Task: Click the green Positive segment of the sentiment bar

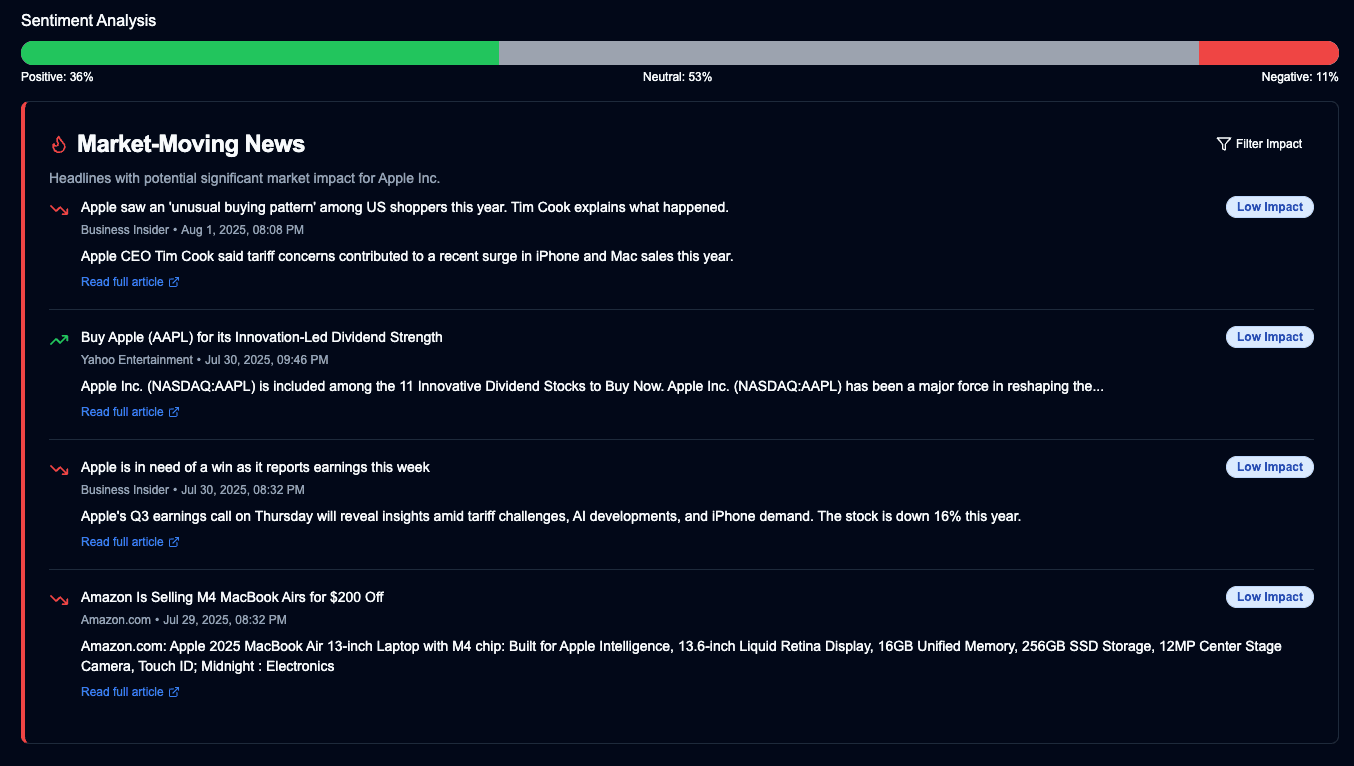Action: coord(260,52)
